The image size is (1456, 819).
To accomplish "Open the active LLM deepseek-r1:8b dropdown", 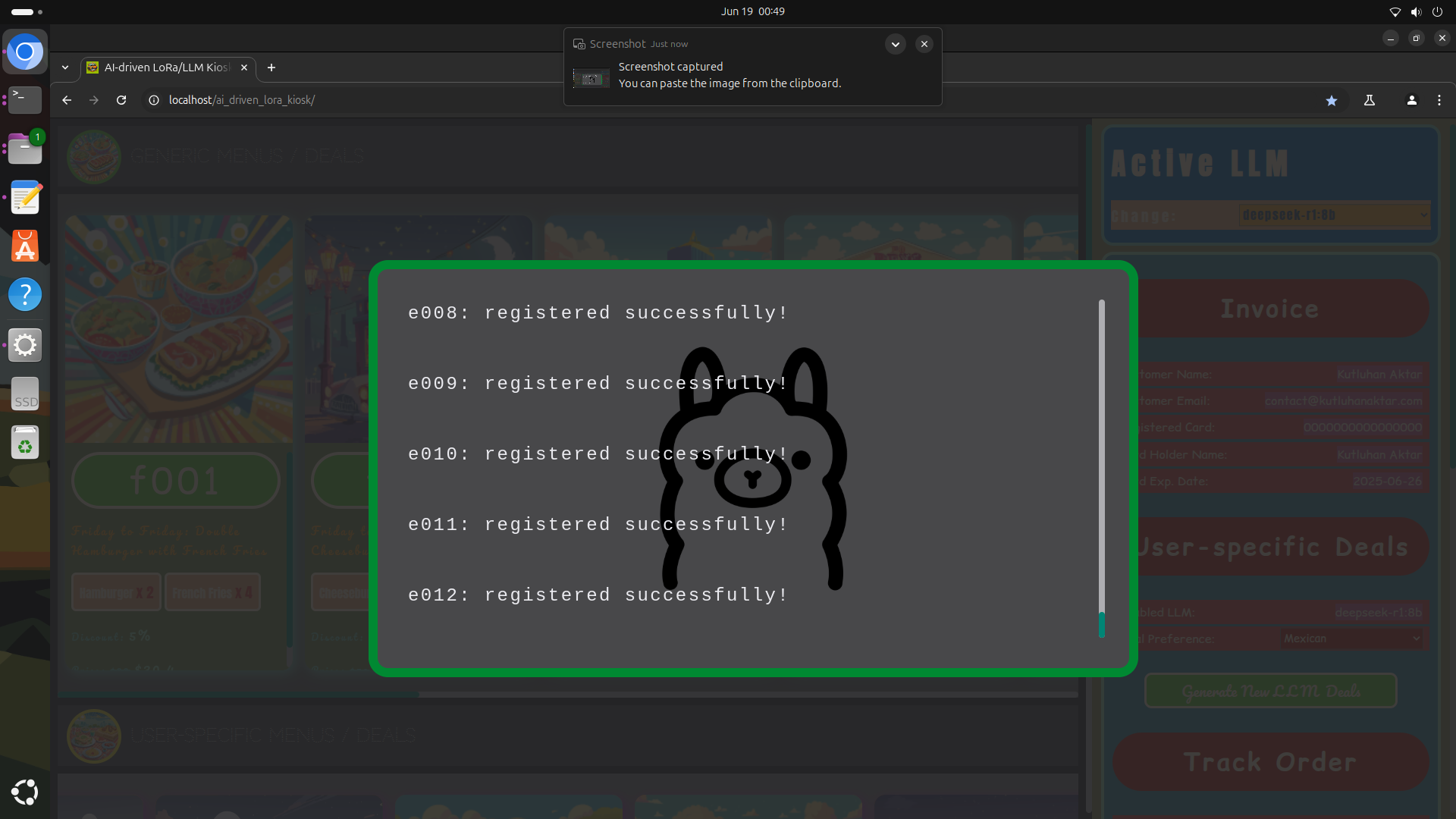I will (1334, 215).
